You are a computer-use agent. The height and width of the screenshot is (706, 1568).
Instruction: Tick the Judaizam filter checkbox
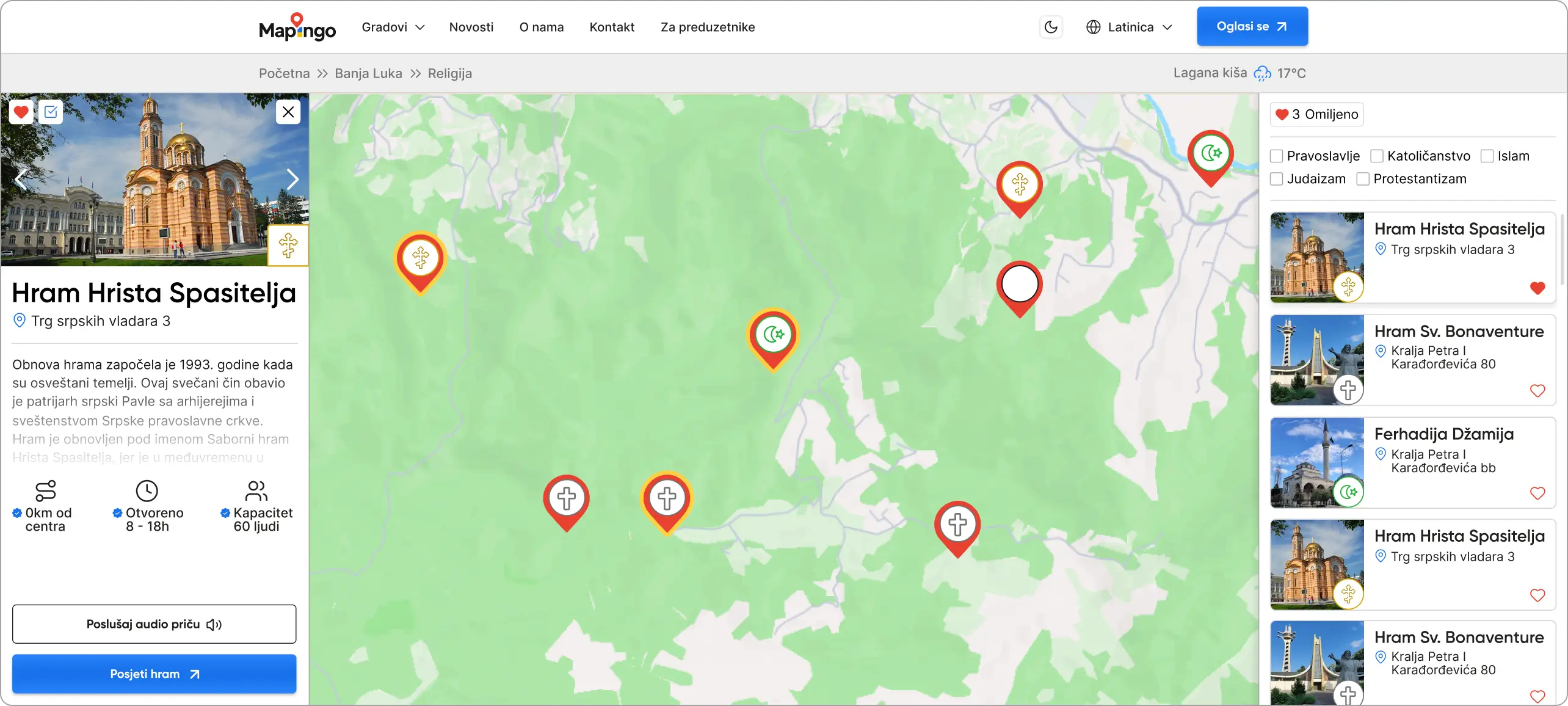coord(1276,180)
